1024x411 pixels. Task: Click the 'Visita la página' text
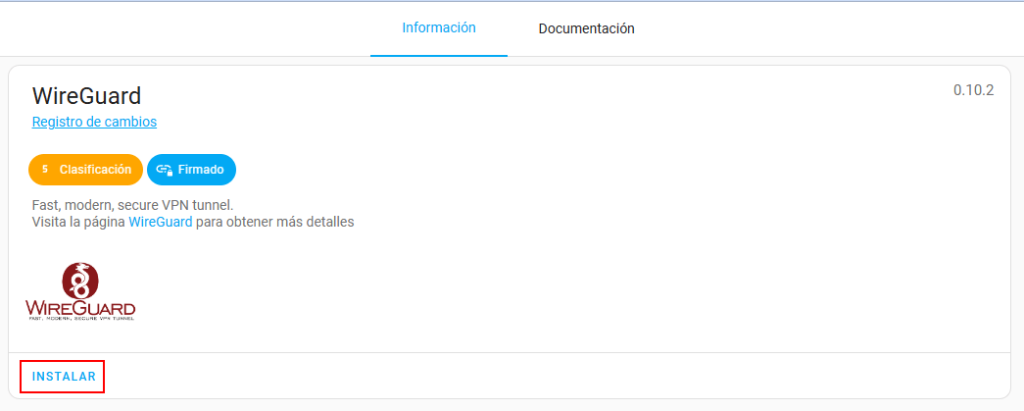point(78,222)
